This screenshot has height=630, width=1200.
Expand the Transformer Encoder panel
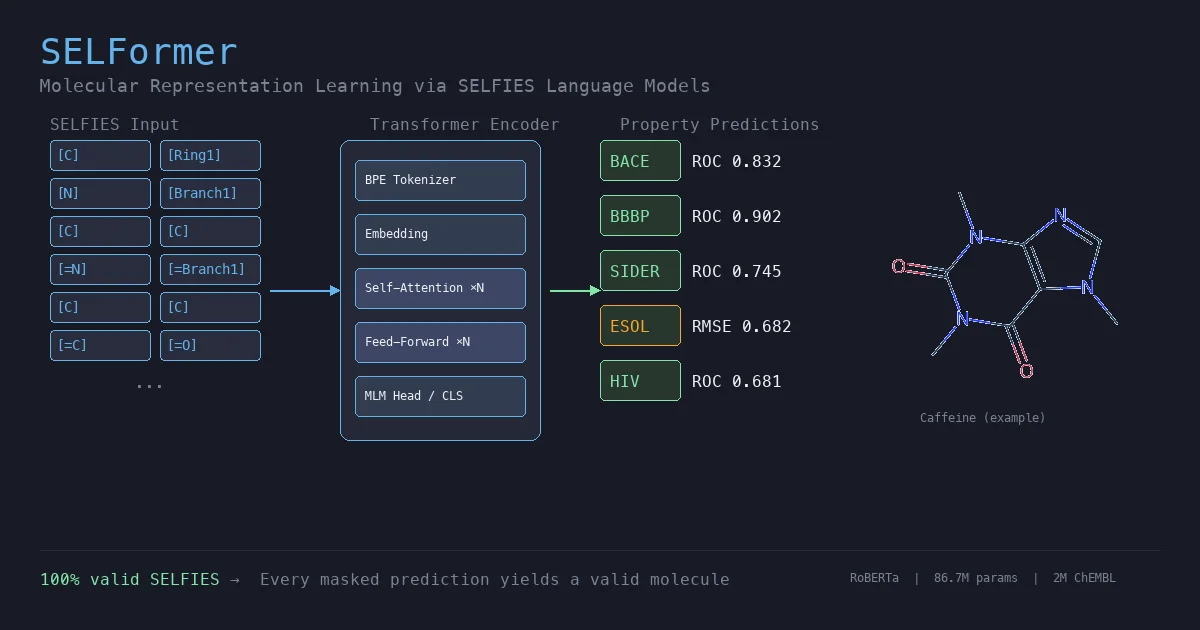(x=464, y=124)
